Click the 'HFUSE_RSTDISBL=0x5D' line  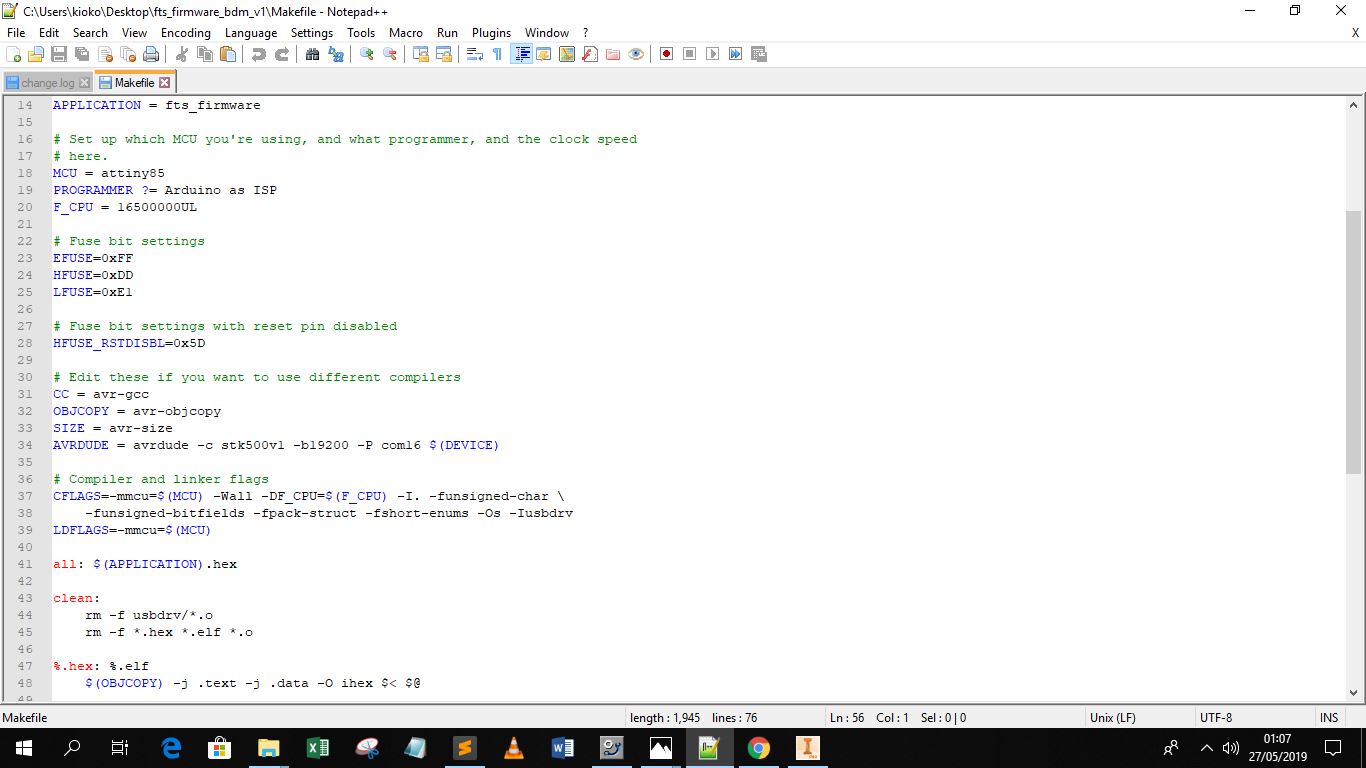click(x=129, y=343)
